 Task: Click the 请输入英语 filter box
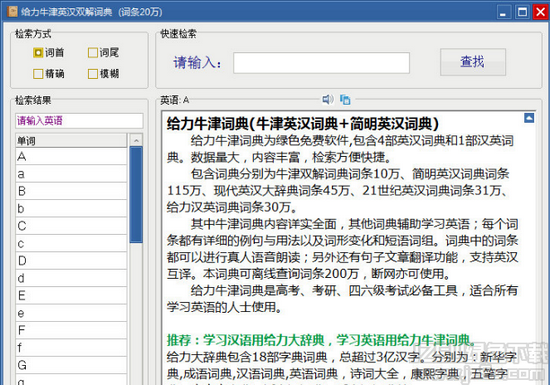(79, 121)
